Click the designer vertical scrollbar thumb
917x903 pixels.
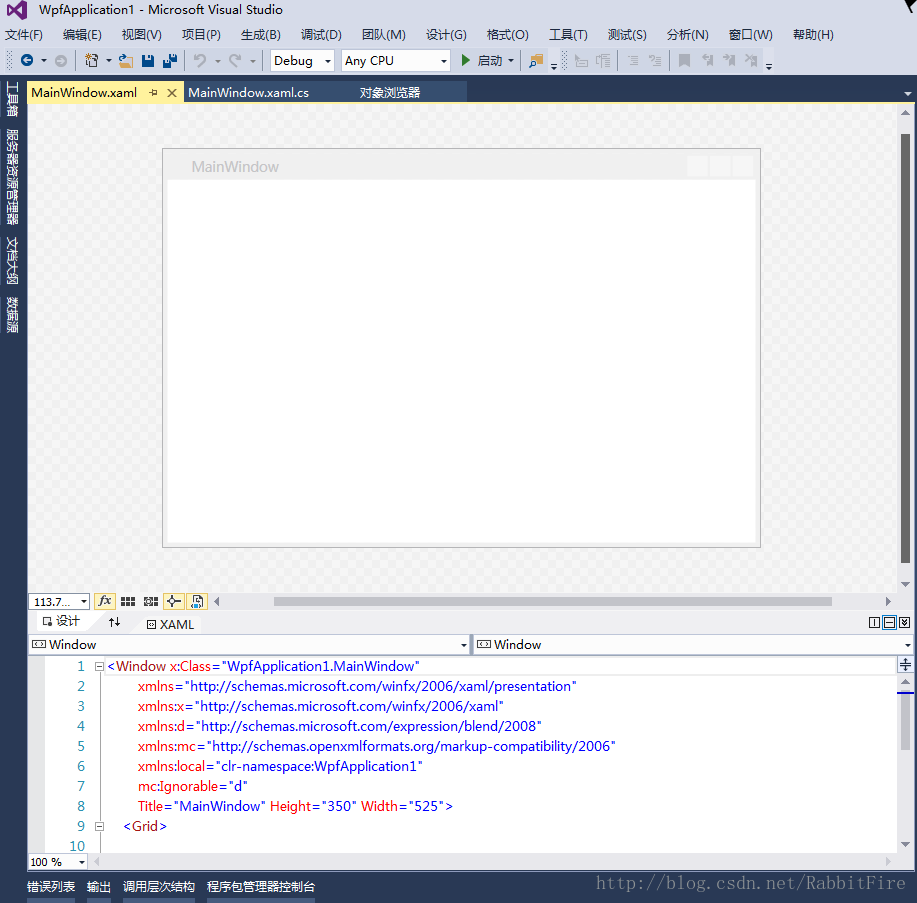[905, 349]
